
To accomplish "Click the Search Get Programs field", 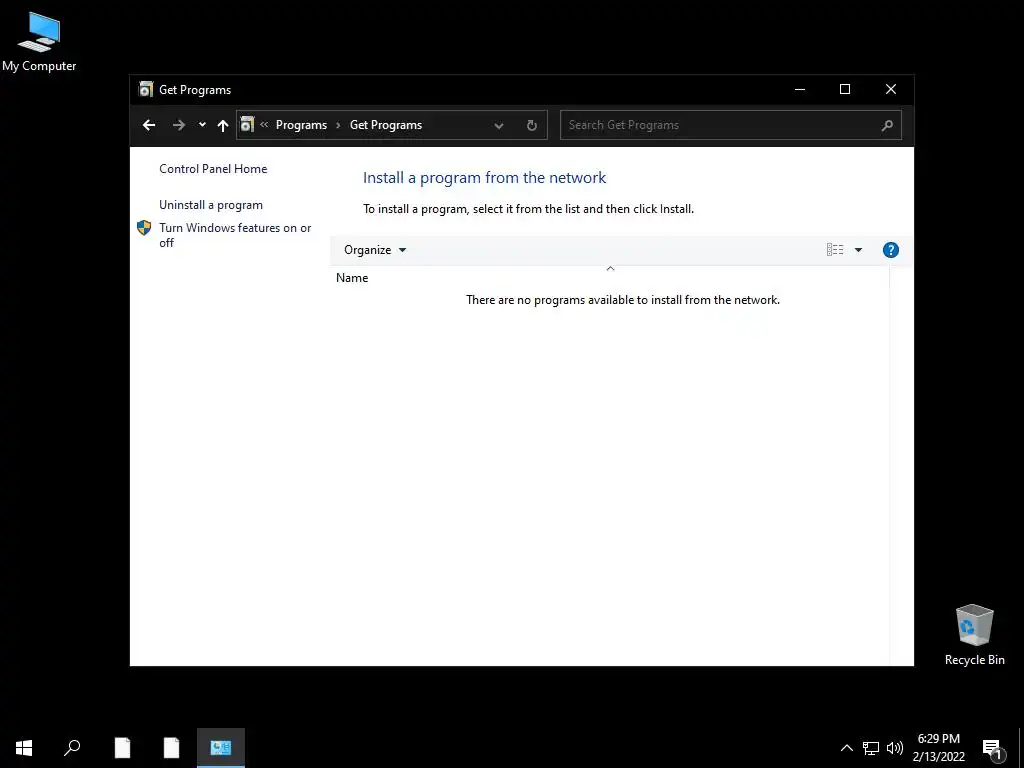I will [730, 125].
